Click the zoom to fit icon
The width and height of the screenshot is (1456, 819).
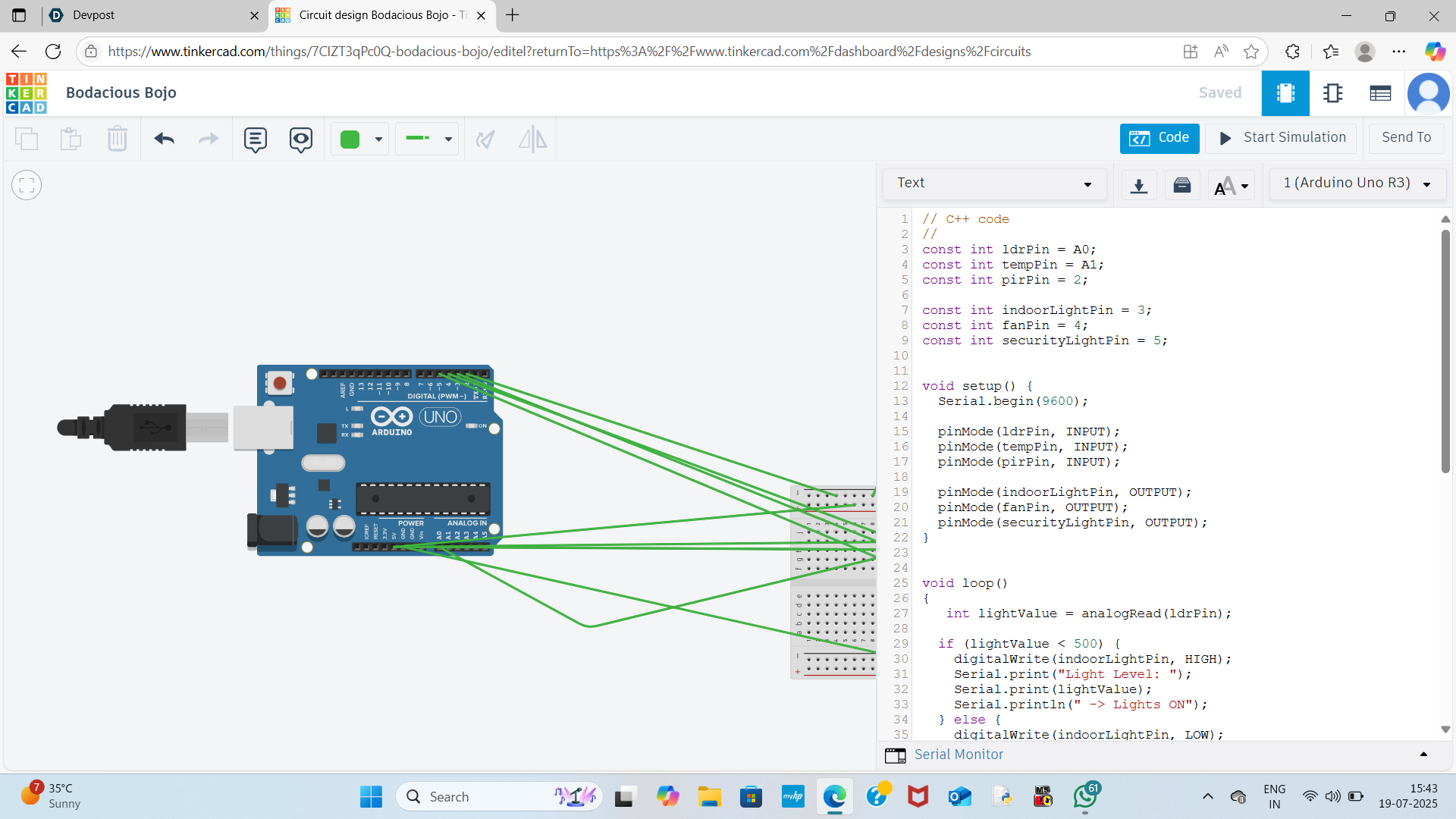click(x=27, y=185)
